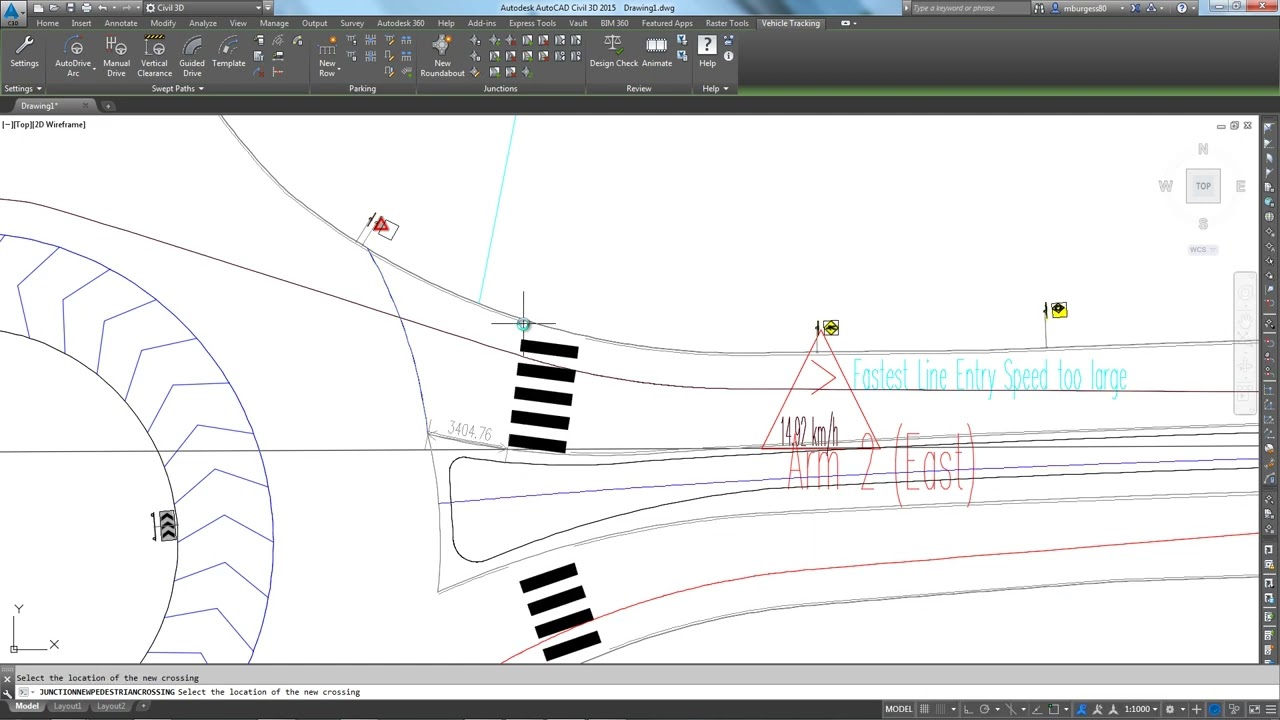Viewport: 1280px width, 720px height.
Task: Open the WCS coordinate system dropdown
Action: [1203, 250]
